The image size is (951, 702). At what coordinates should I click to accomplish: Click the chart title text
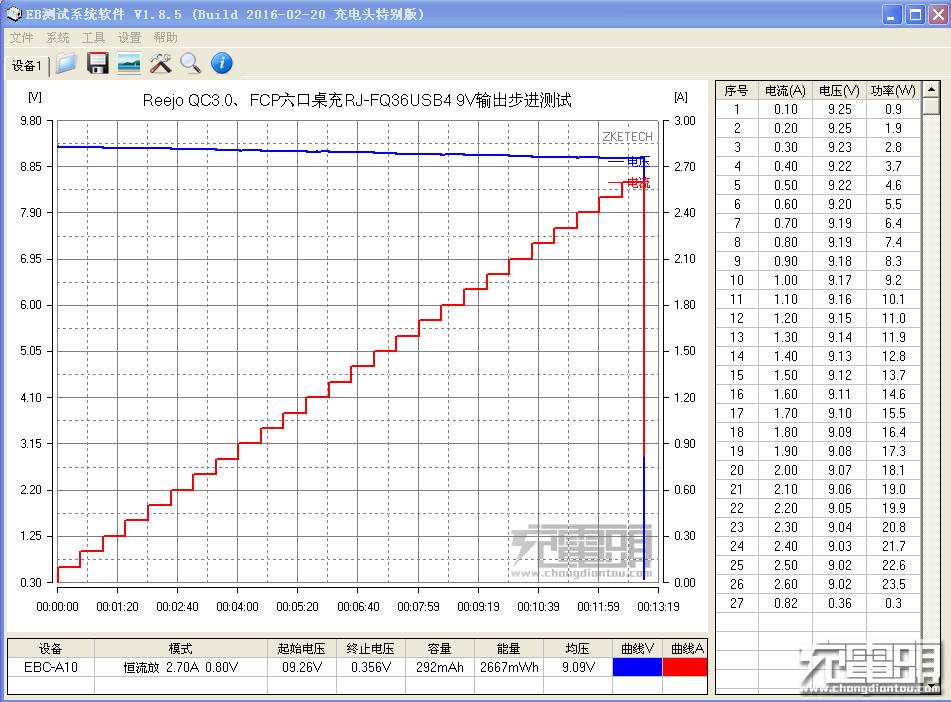click(357, 100)
